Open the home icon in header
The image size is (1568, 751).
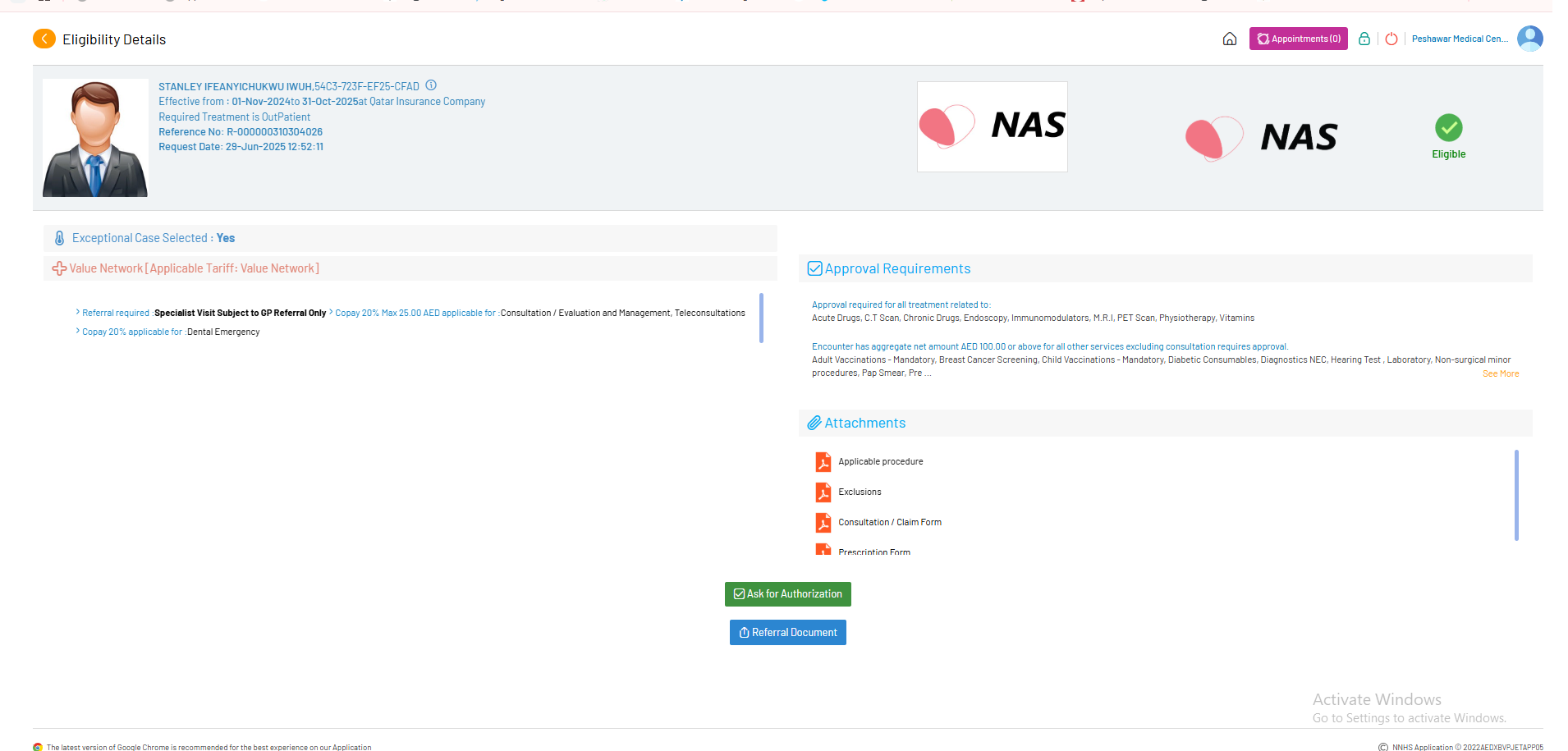point(1229,39)
